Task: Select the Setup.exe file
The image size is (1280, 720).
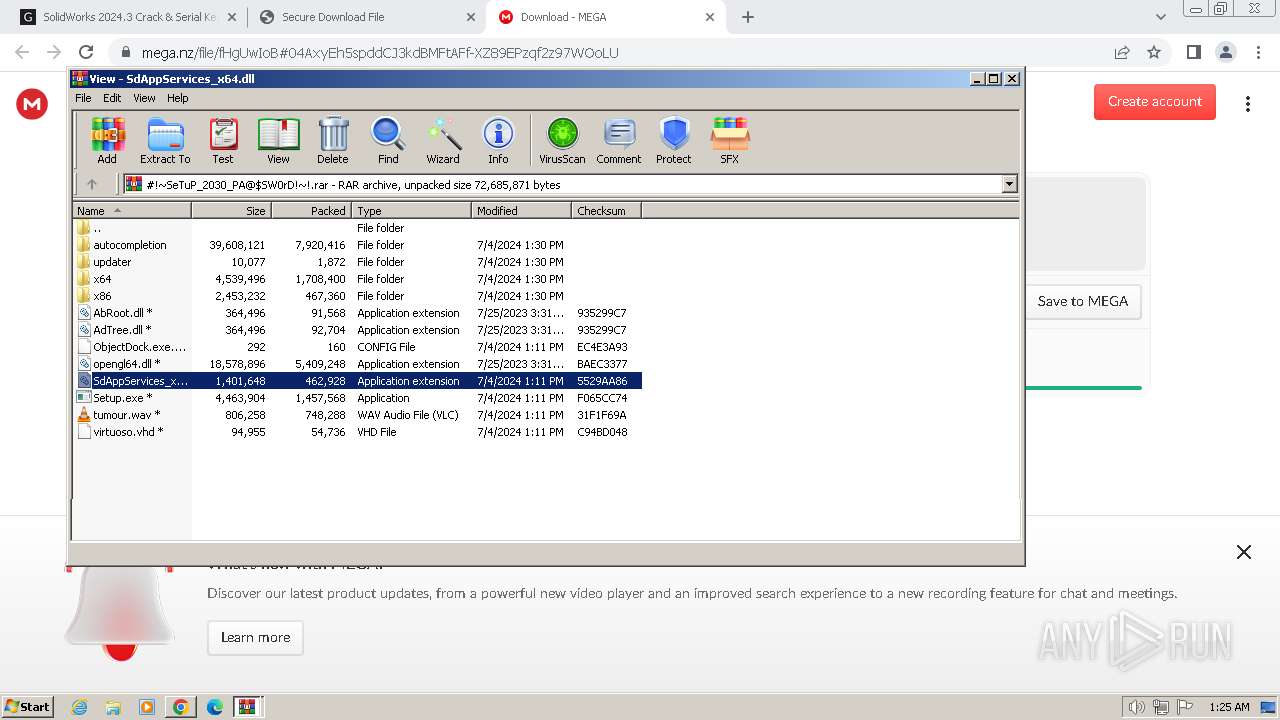Action: (357, 398)
